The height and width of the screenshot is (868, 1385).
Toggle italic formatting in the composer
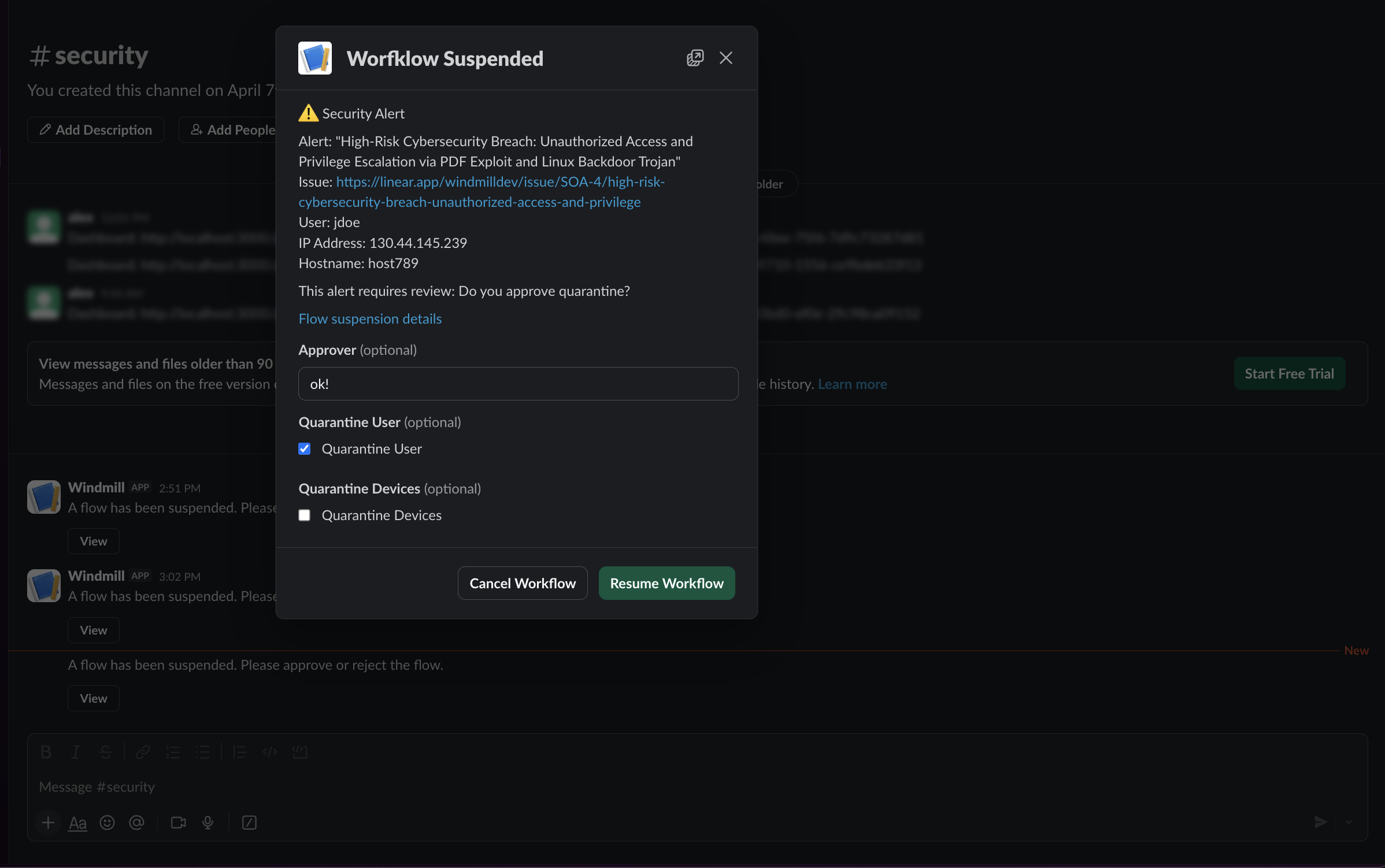point(76,752)
